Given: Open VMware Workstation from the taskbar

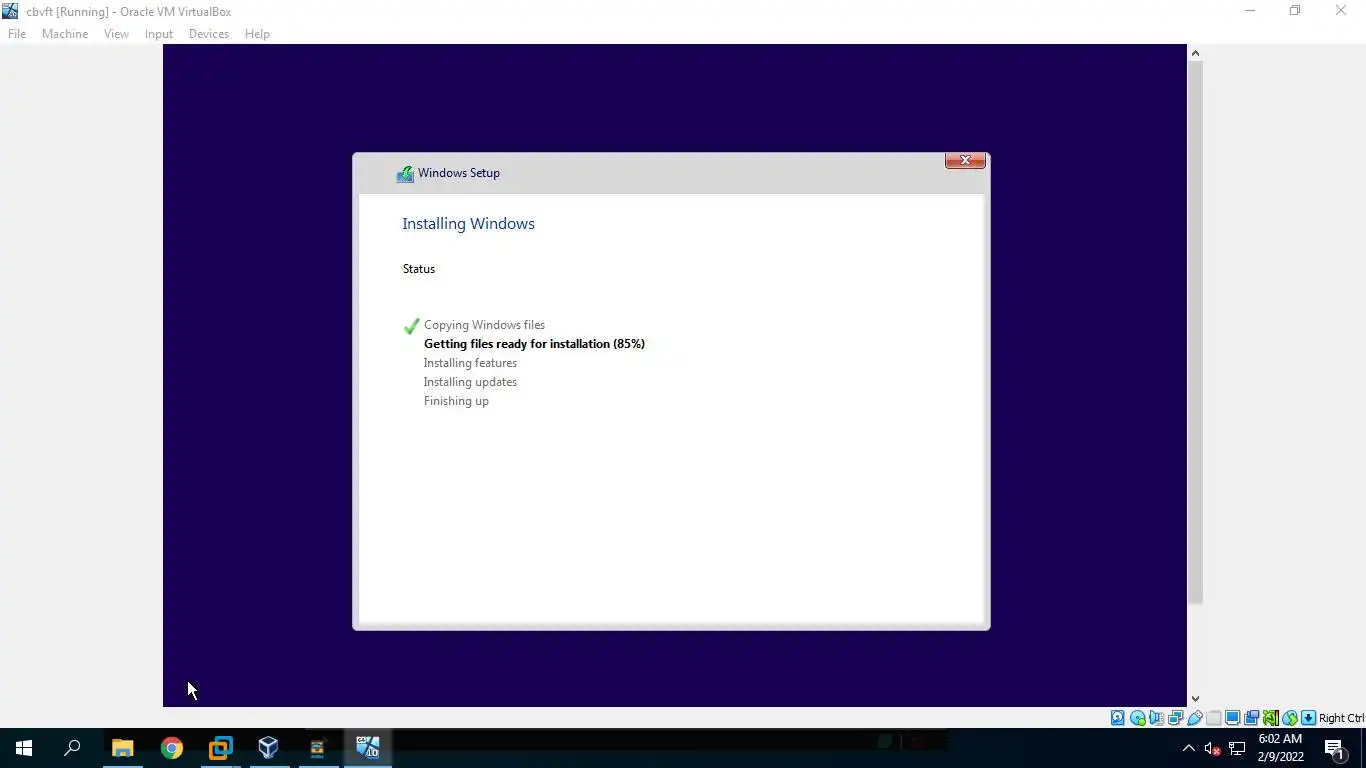Looking at the screenshot, I should pos(220,748).
